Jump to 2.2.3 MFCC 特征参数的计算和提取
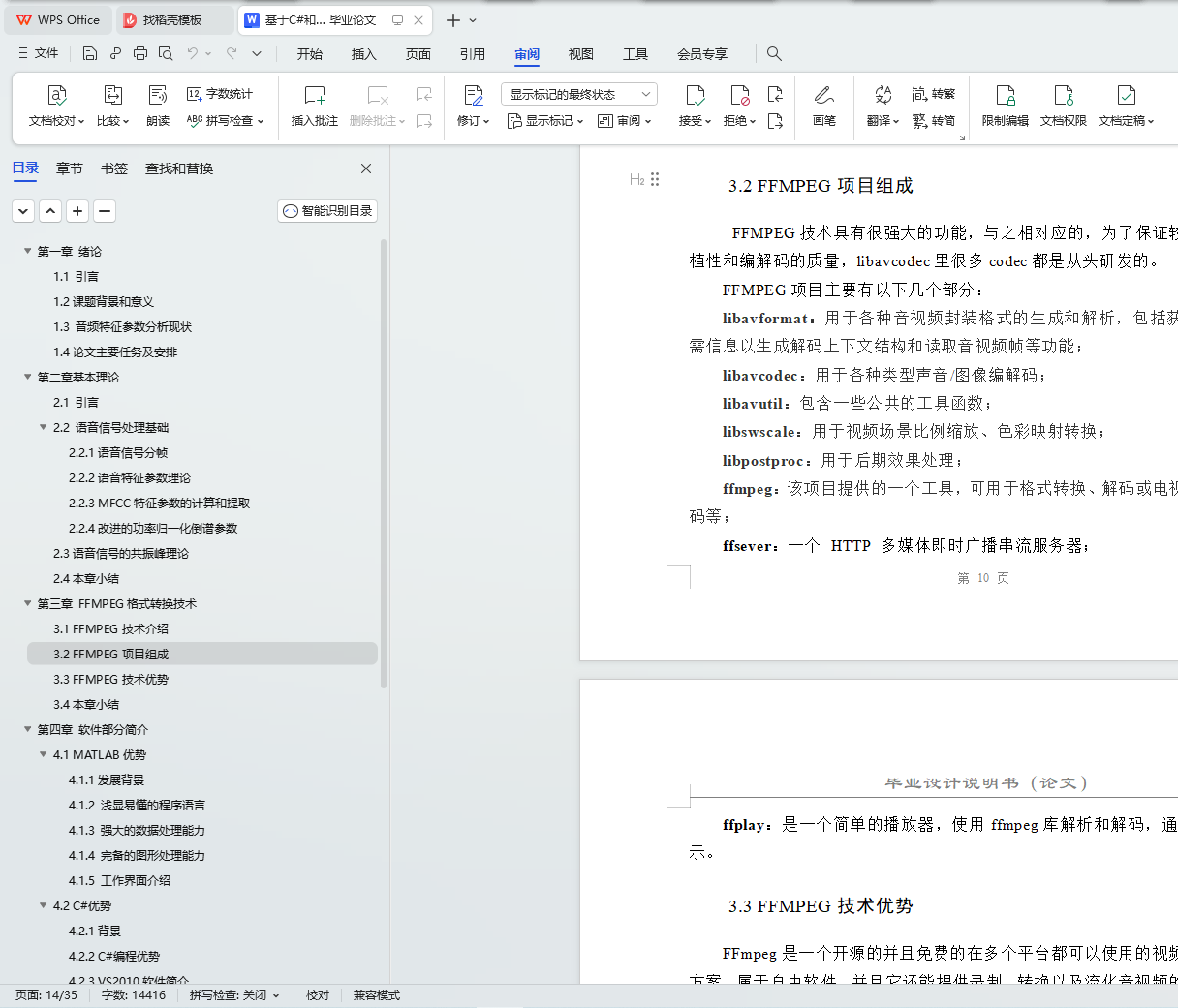 160,503
